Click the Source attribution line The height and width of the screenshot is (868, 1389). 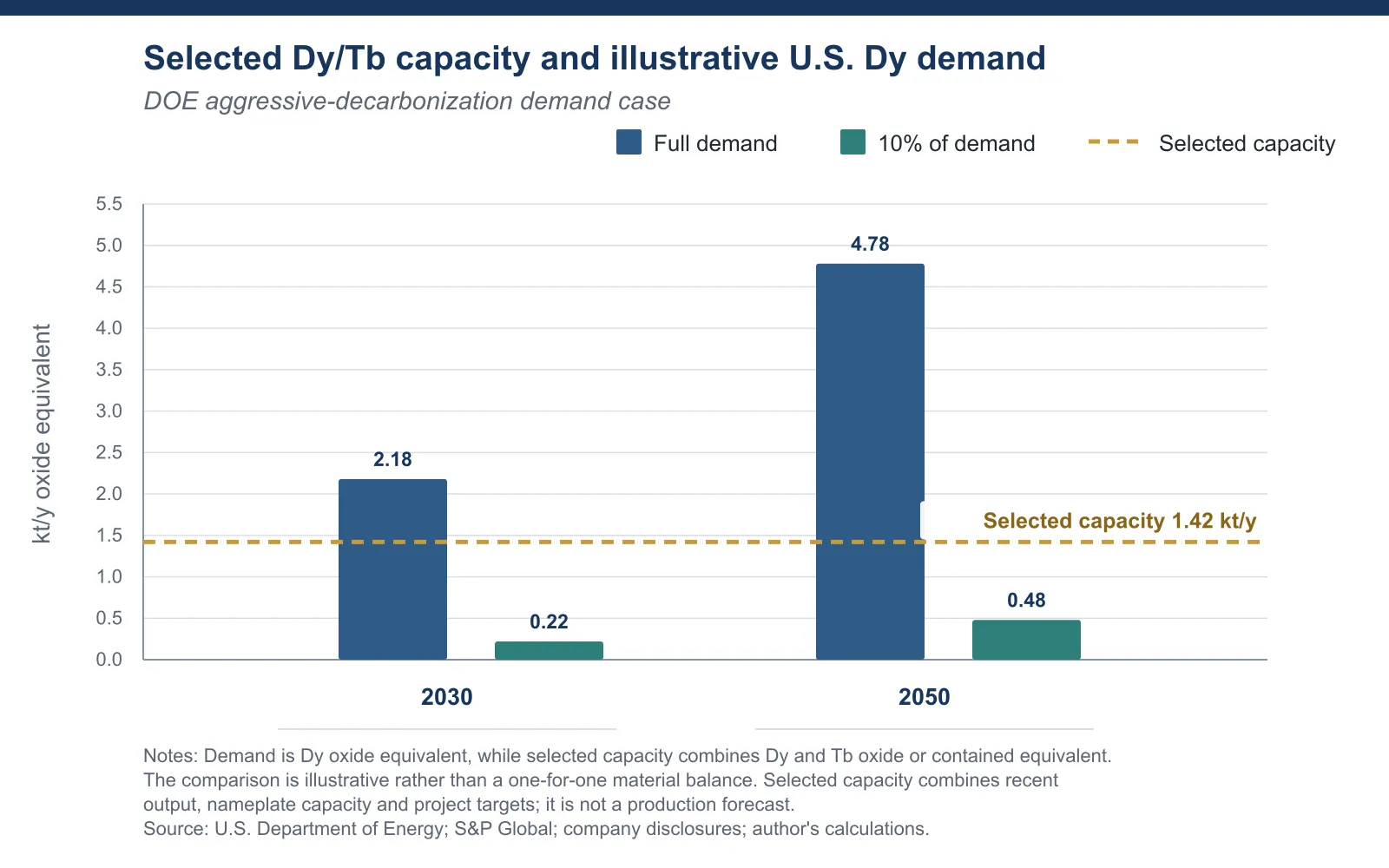click(x=537, y=829)
